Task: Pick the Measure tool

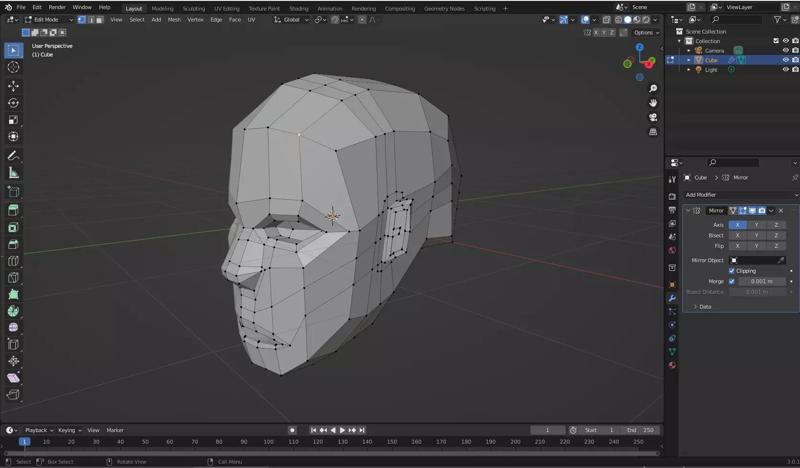Action: [x=13, y=173]
